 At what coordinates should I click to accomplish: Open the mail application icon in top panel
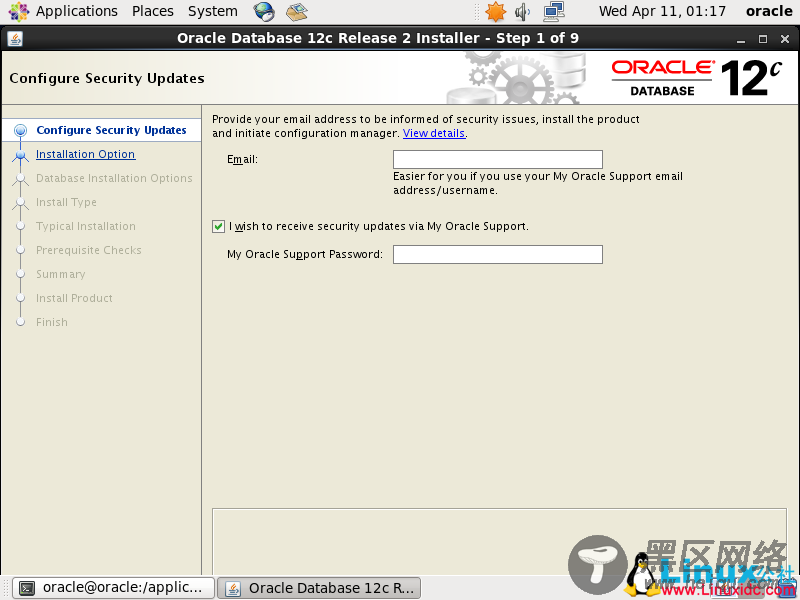(x=296, y=11)
